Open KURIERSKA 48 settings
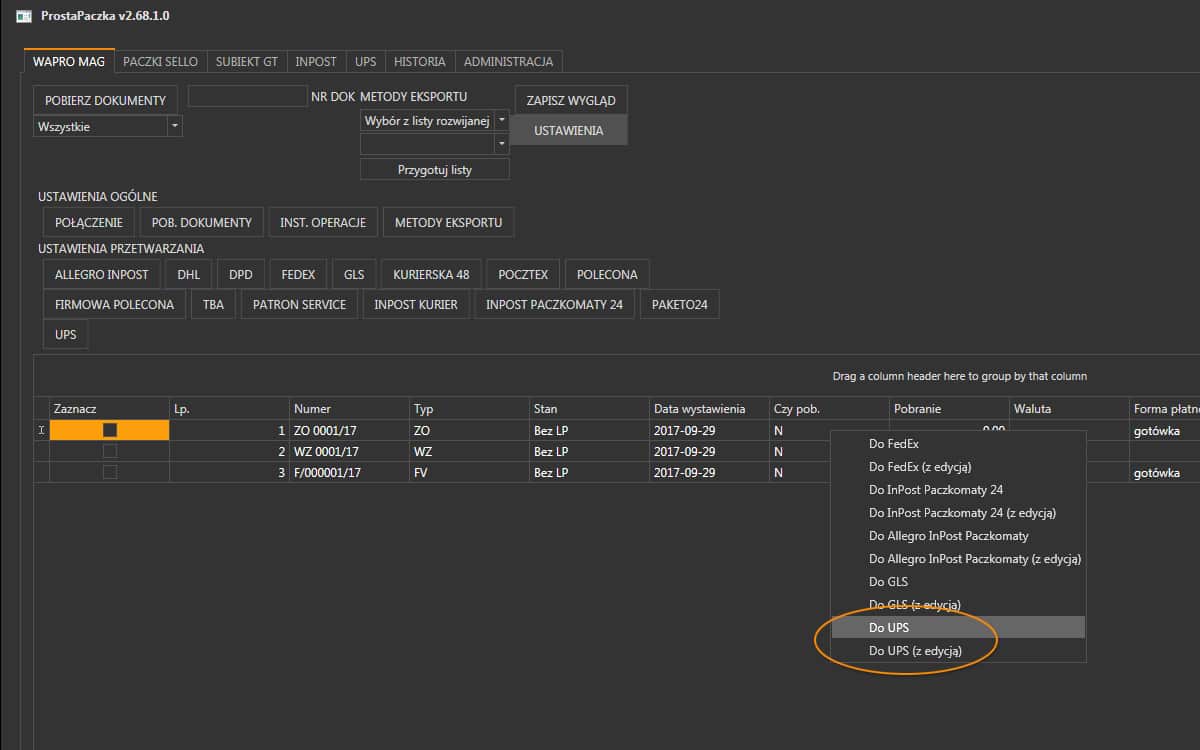The height and width of the screenshot is (750, 1200). pyautogui.click(x=431, y=274)
